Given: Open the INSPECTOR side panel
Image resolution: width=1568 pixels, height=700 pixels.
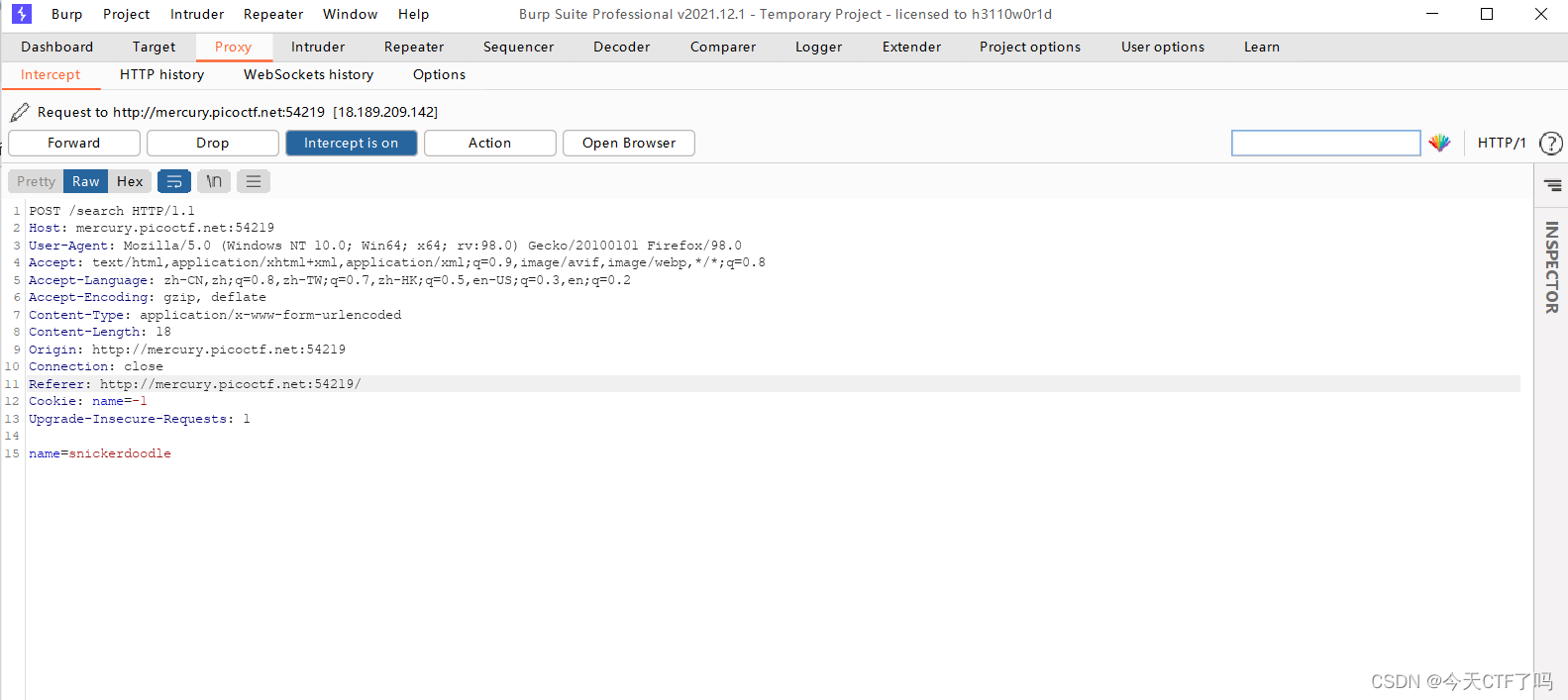Looking at the screenshot, I should [1551, 267].
